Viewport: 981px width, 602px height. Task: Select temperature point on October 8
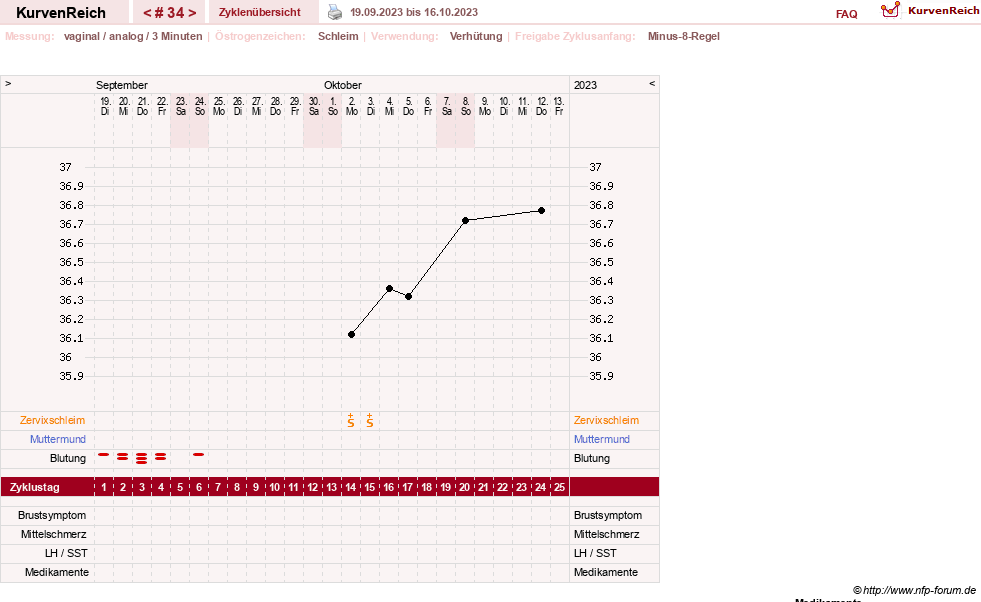click(465, 220)
